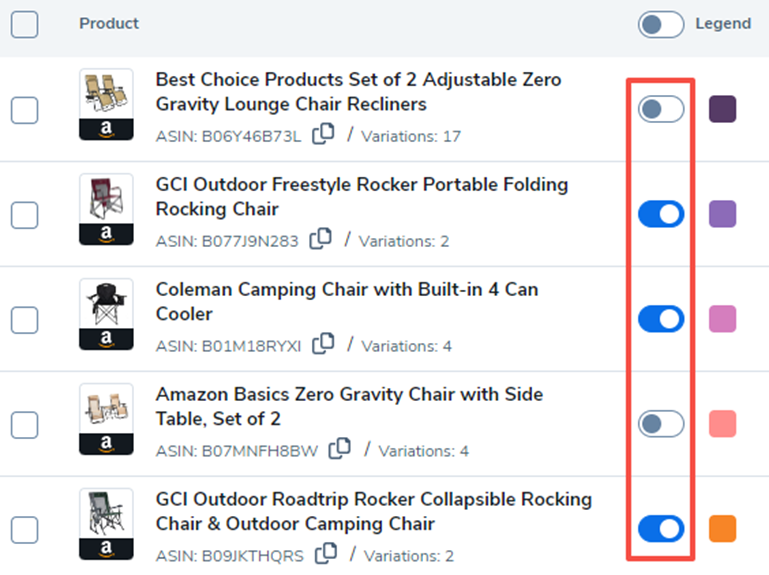
Task: Check the select-all checkbox beside Product
Action: 25,24
